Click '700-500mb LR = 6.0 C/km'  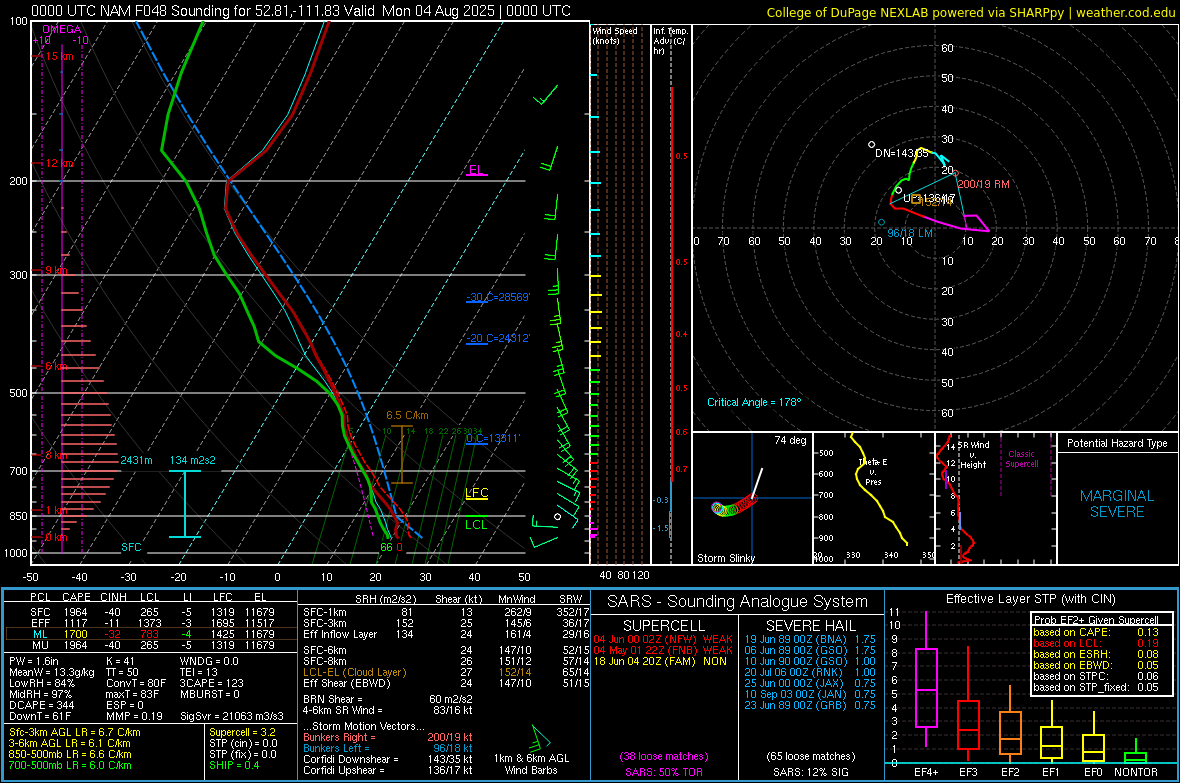point(70,765)
